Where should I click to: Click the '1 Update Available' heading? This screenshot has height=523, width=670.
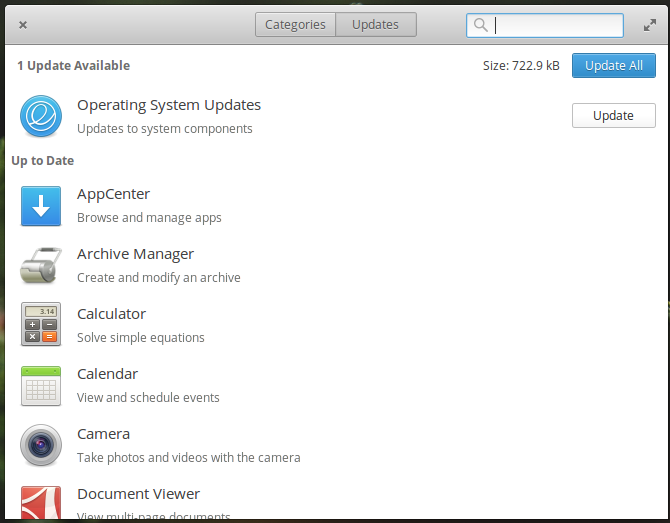73,65
